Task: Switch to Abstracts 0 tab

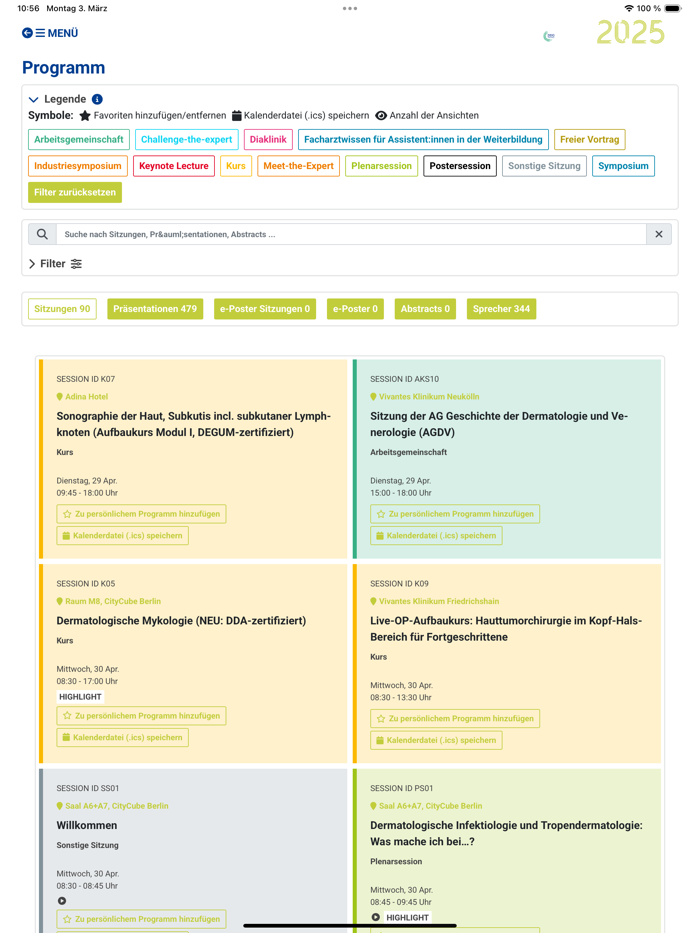Action: [x=425, y=309]
